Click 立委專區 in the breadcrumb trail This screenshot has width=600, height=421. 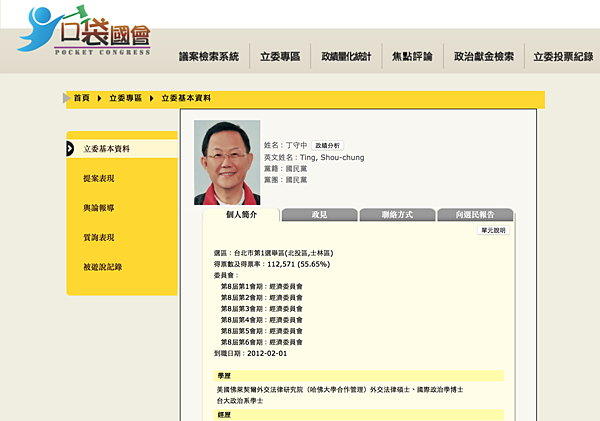click(x=126, y=98)
